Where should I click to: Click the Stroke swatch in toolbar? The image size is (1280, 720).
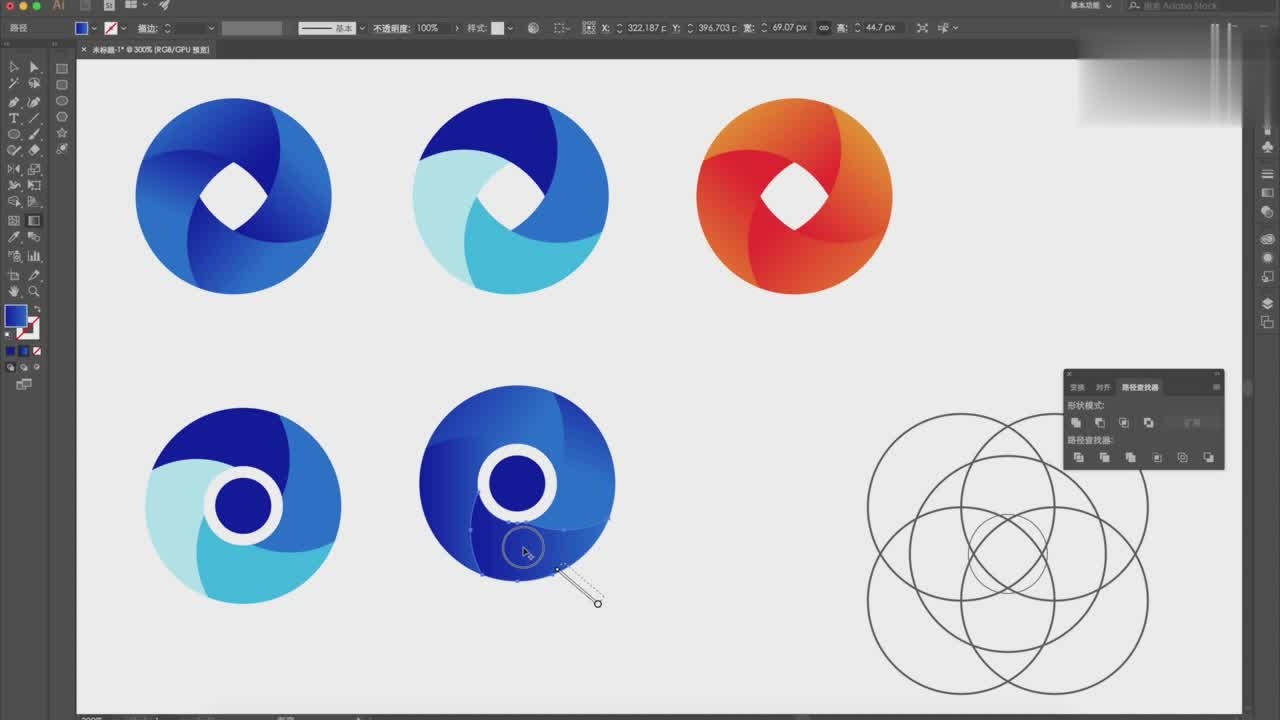coord(30,329)
